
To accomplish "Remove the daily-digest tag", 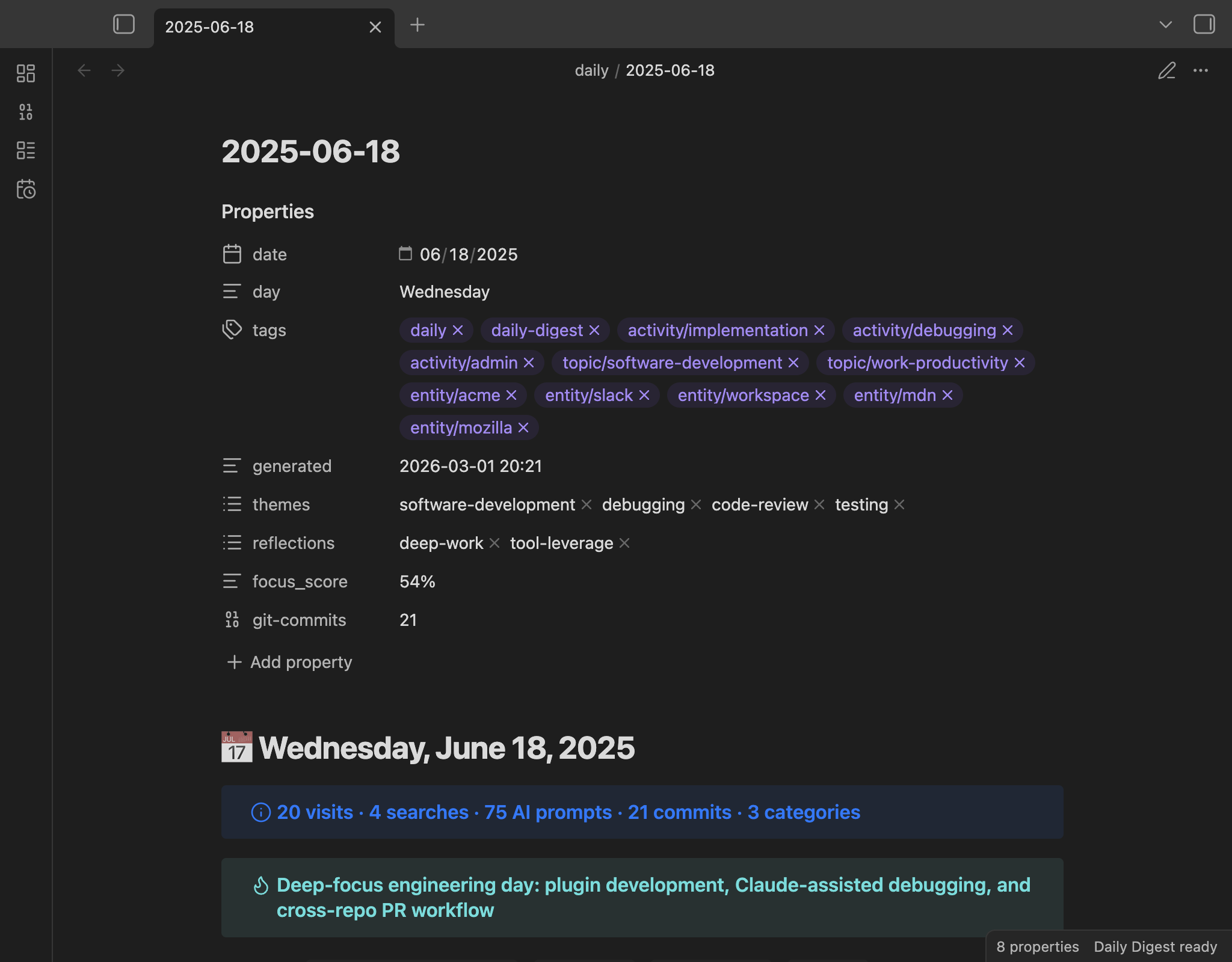I will (595, 330).
